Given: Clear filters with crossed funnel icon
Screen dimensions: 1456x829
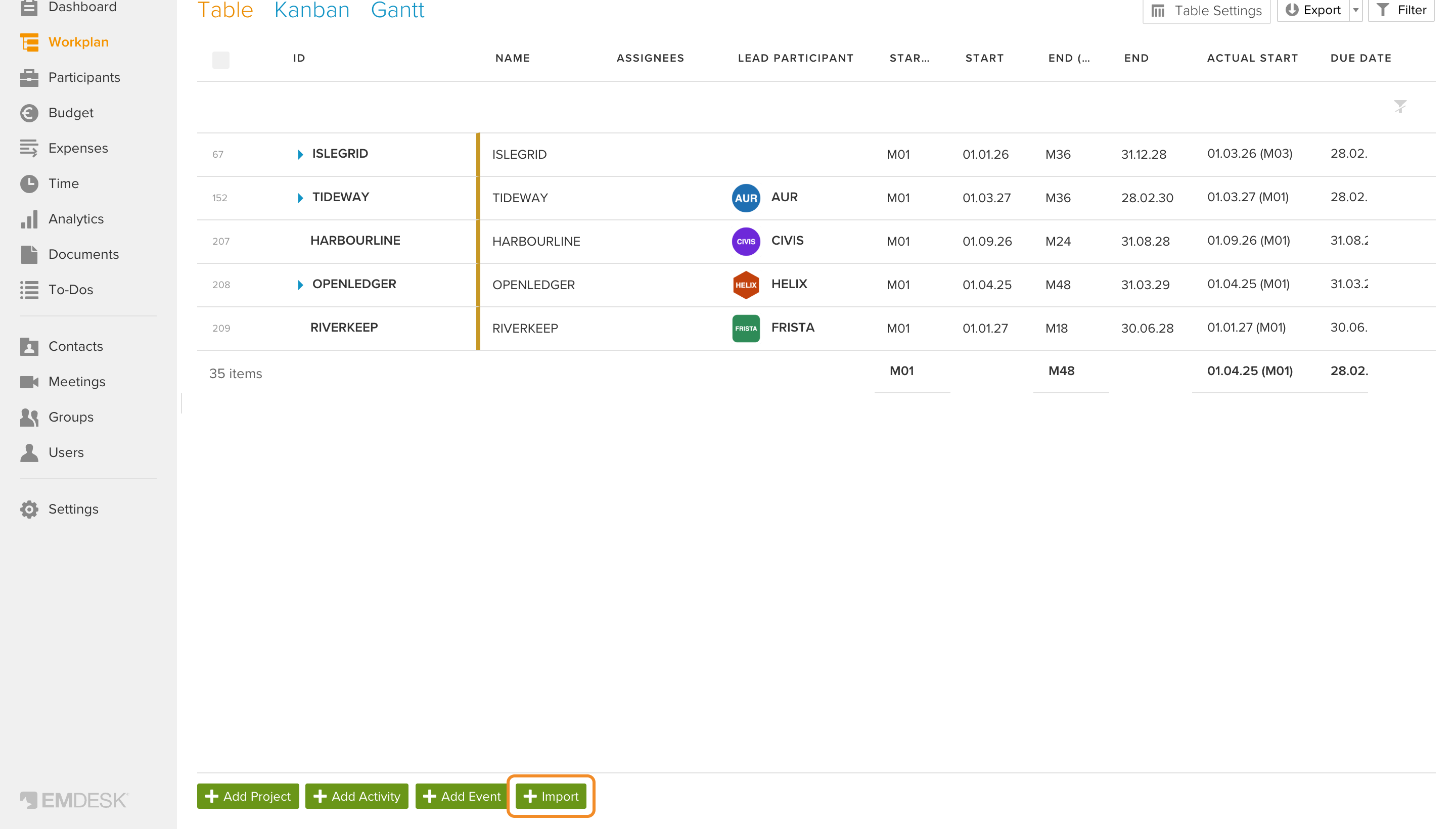Looking at the screenshot, I should click(x=1399, y=107).
